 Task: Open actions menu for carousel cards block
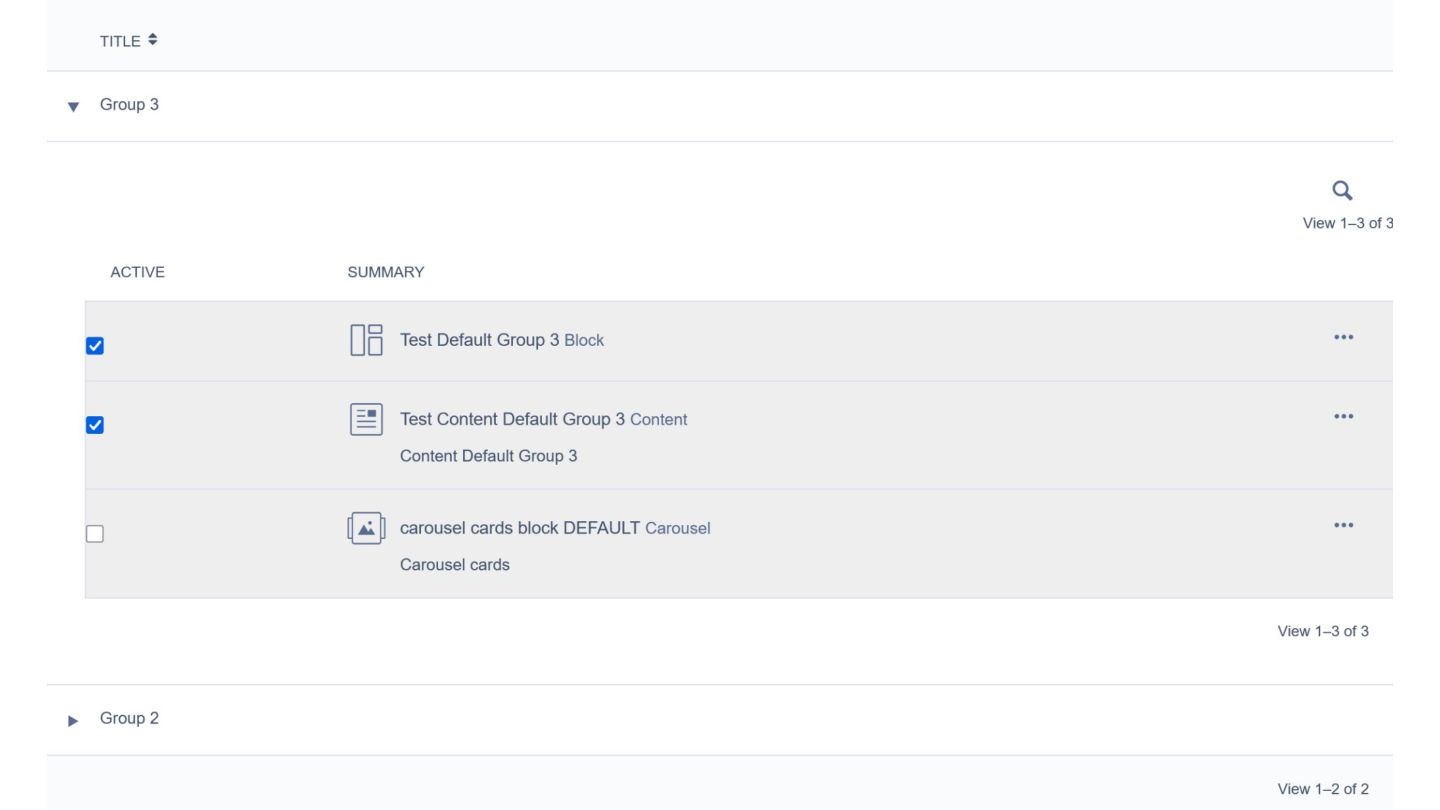point(1343,526)
